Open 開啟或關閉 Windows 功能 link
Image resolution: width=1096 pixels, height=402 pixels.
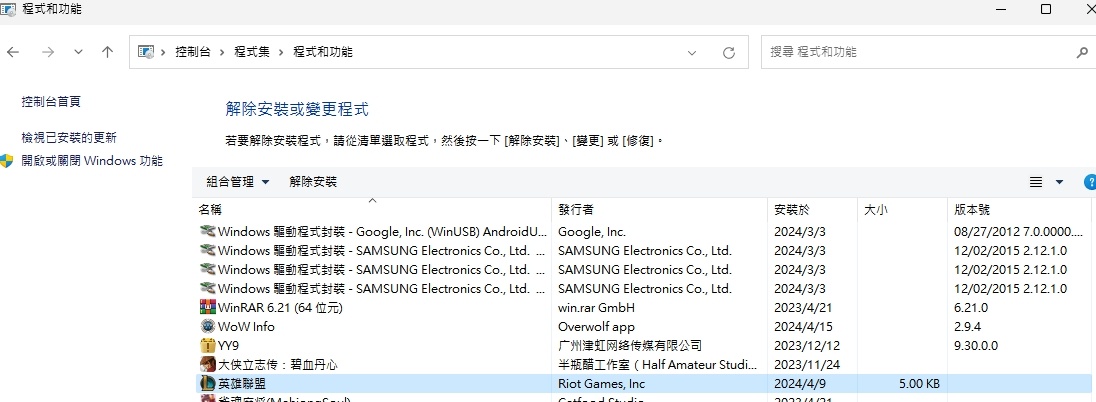92,161
